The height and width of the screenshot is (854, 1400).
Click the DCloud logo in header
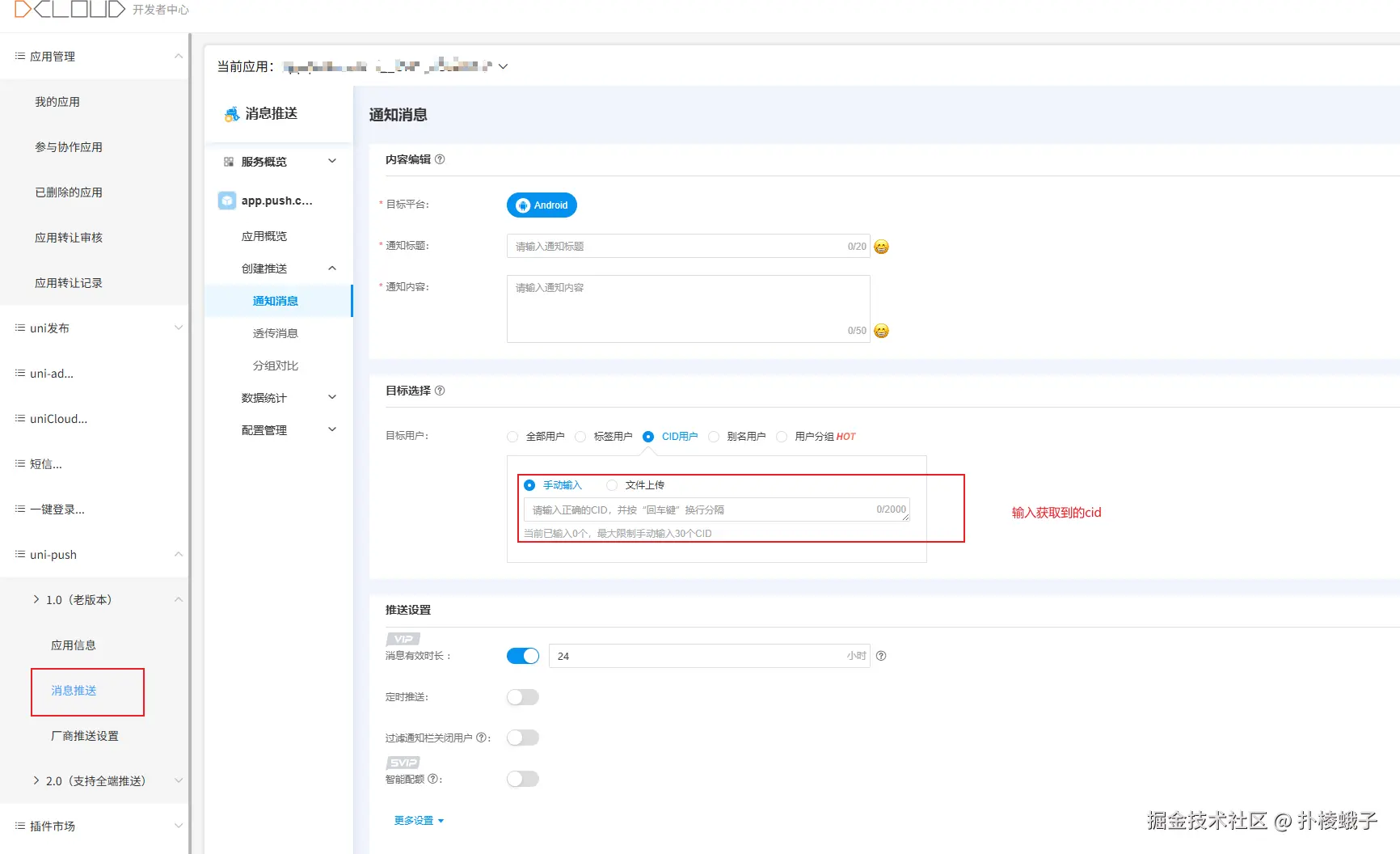[70, 10]
